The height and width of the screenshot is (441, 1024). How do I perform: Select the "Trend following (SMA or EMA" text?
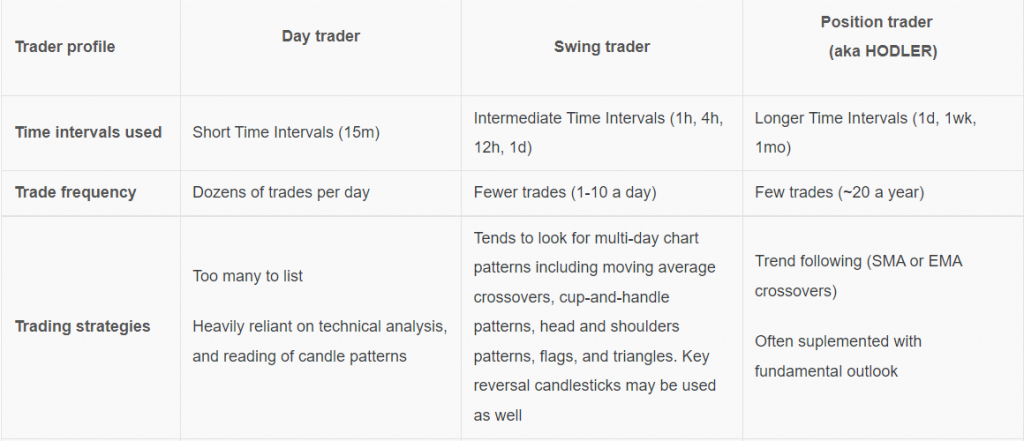pos(857,260)
